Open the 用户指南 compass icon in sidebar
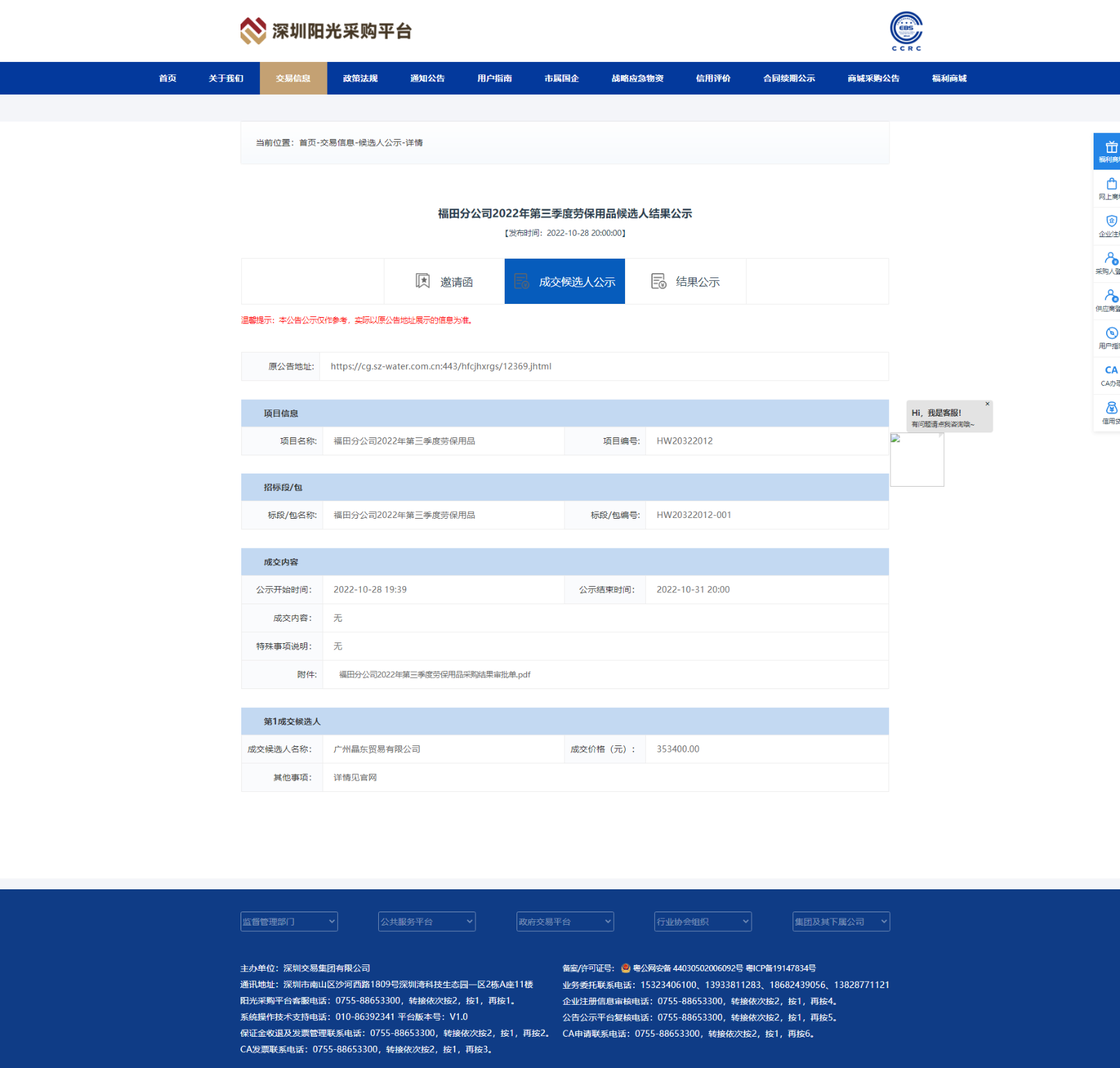The image size is (1120, 1068). (x=1111, y=334)
